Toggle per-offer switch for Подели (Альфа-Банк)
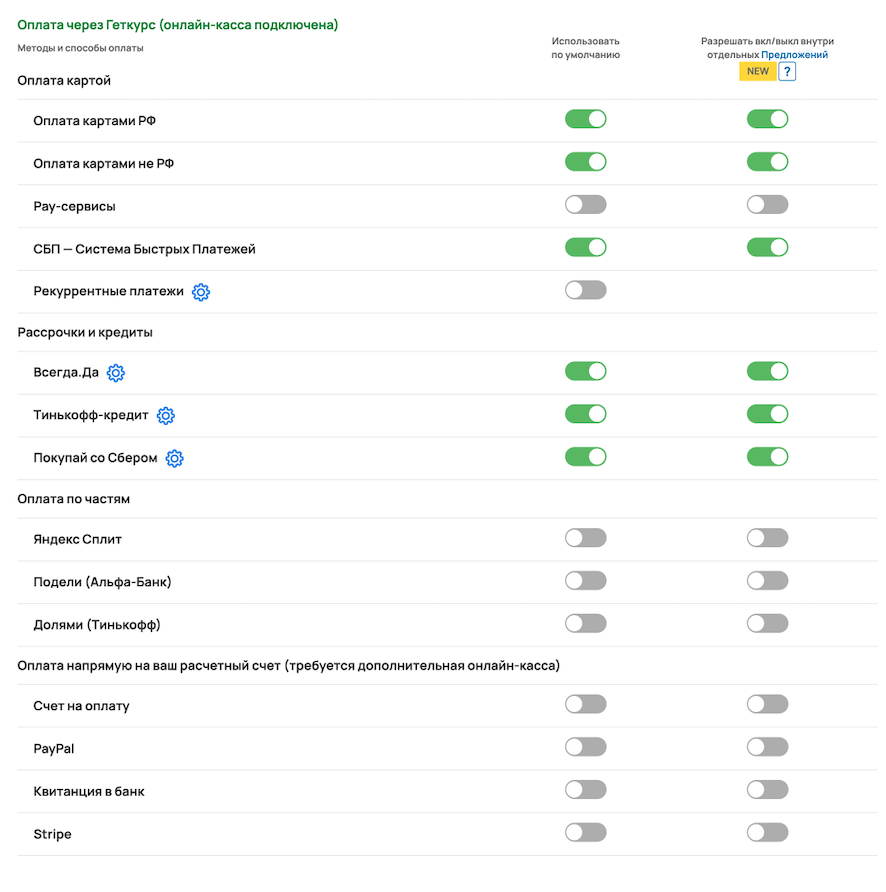 click(767, 581)
